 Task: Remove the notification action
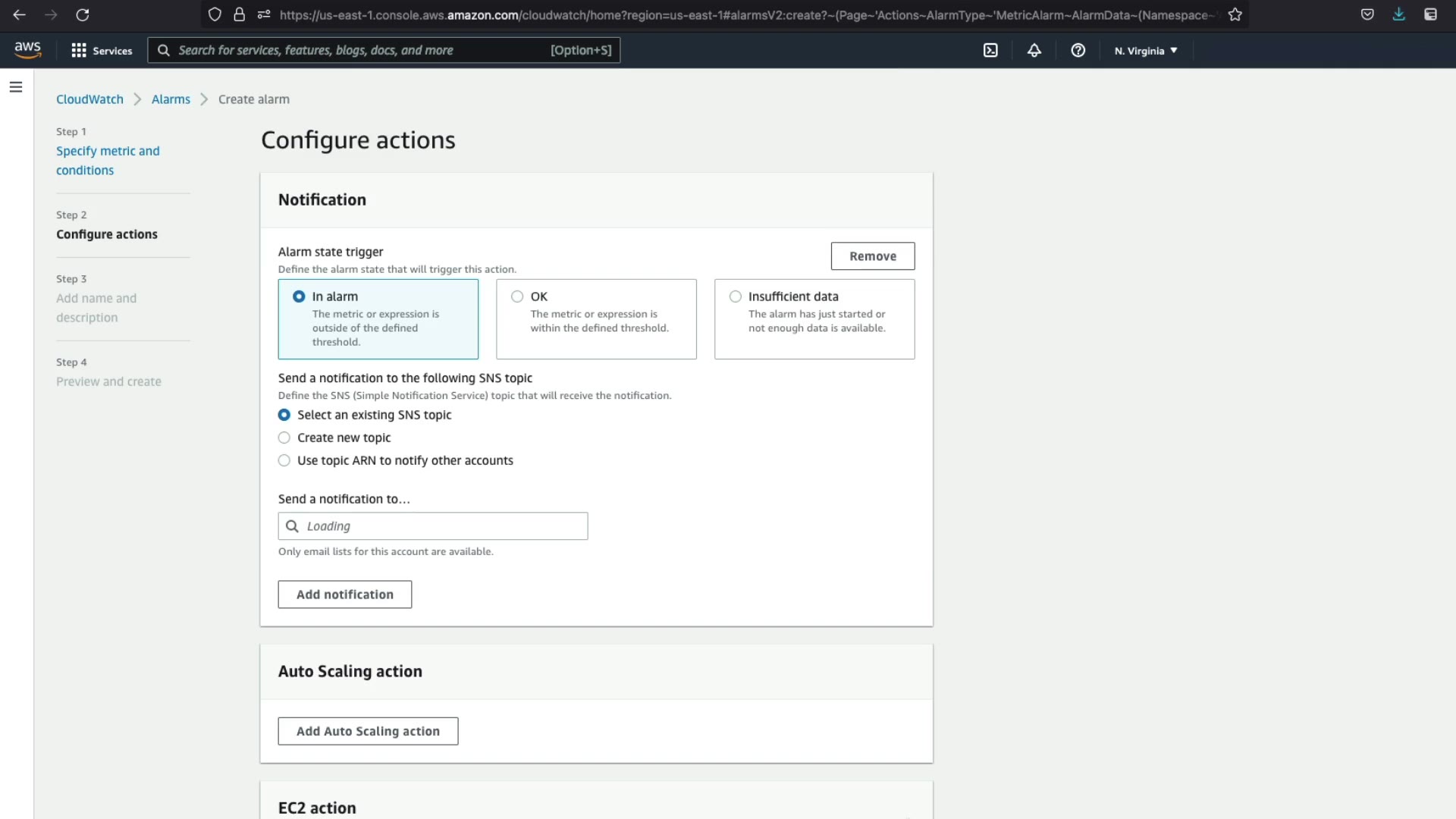pyautogui.click(x=872, y=256)
